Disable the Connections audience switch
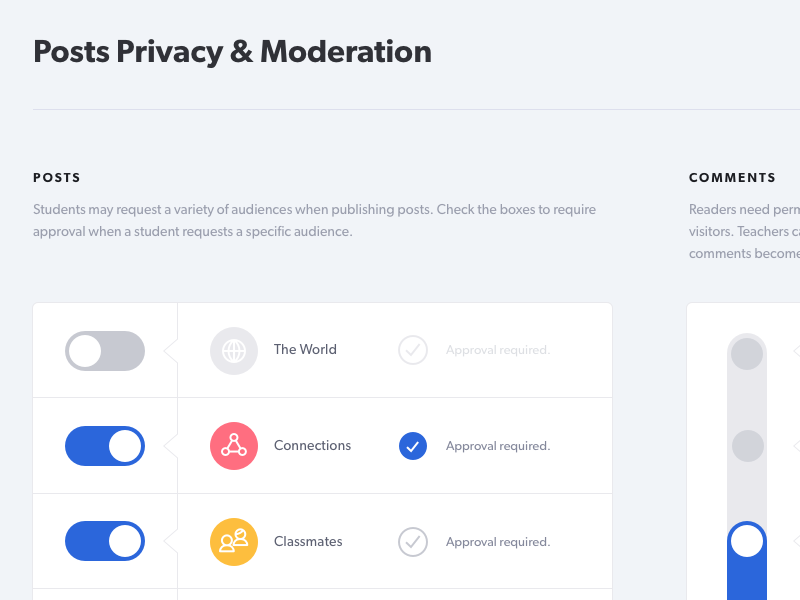Image resolution: width=800 pixels, height=600 pixels. click(x=105, y=446)
